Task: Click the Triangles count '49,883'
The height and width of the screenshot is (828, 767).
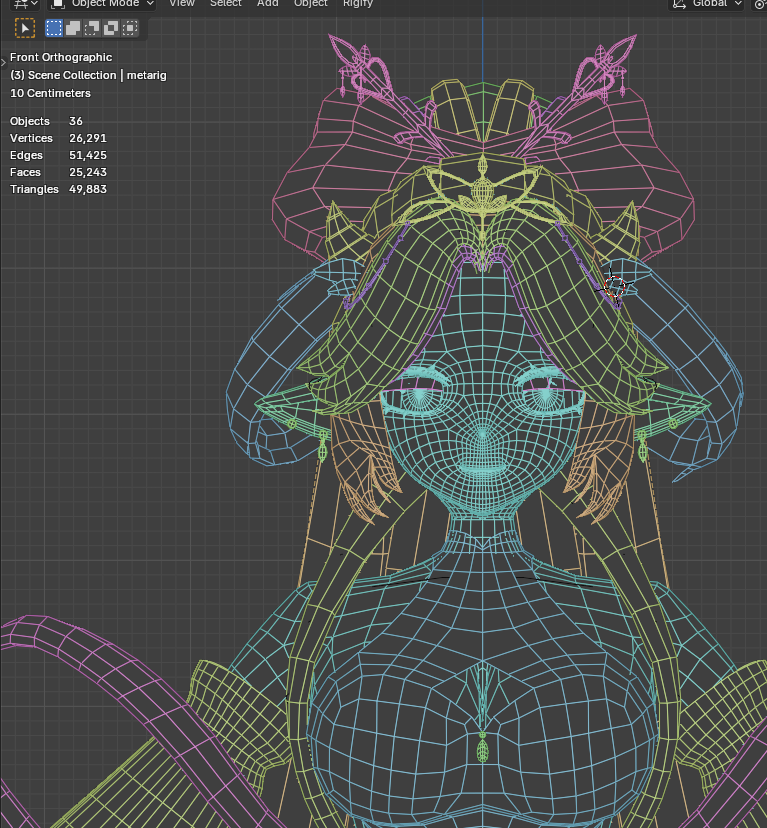Action: [x=88, y=189]
